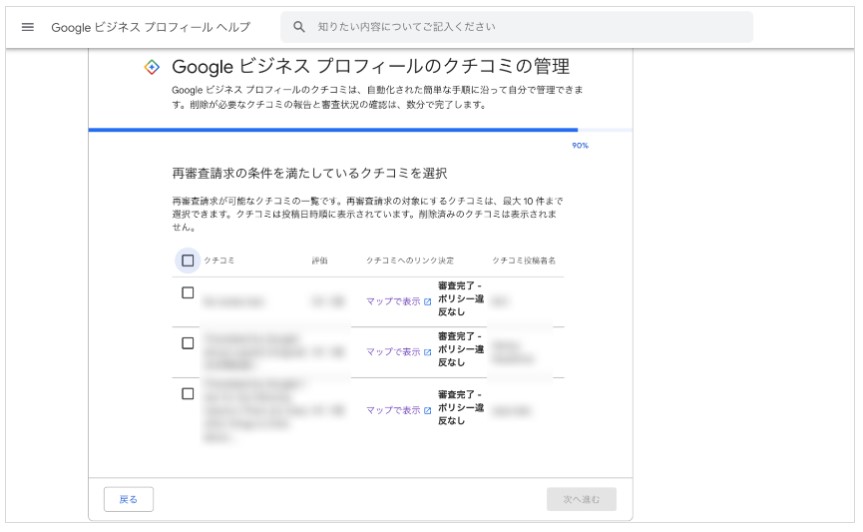This screenshot has height=532, width=863.
Task: Toggle the select-all checkbox in table header
Action: coord(188,260)
